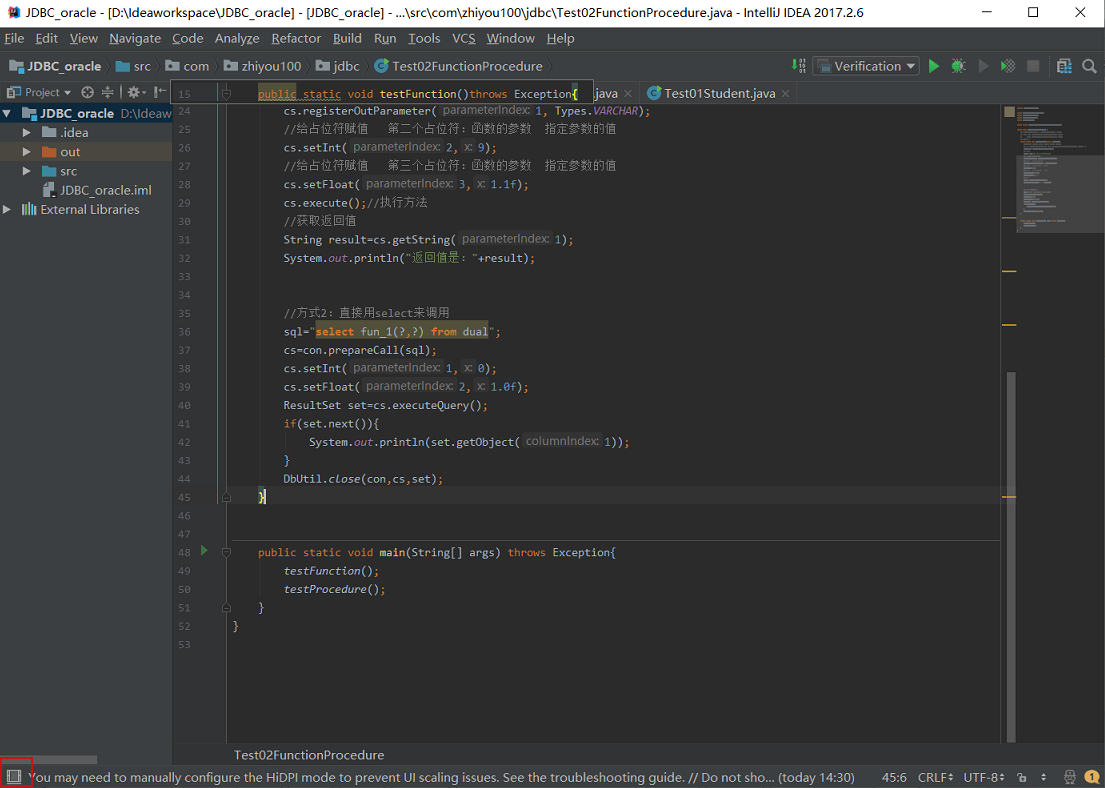This screenshot has height=788, width=1105.
Task: Switch to the Test01Student.java tab
Action: [x=720, y=93]
